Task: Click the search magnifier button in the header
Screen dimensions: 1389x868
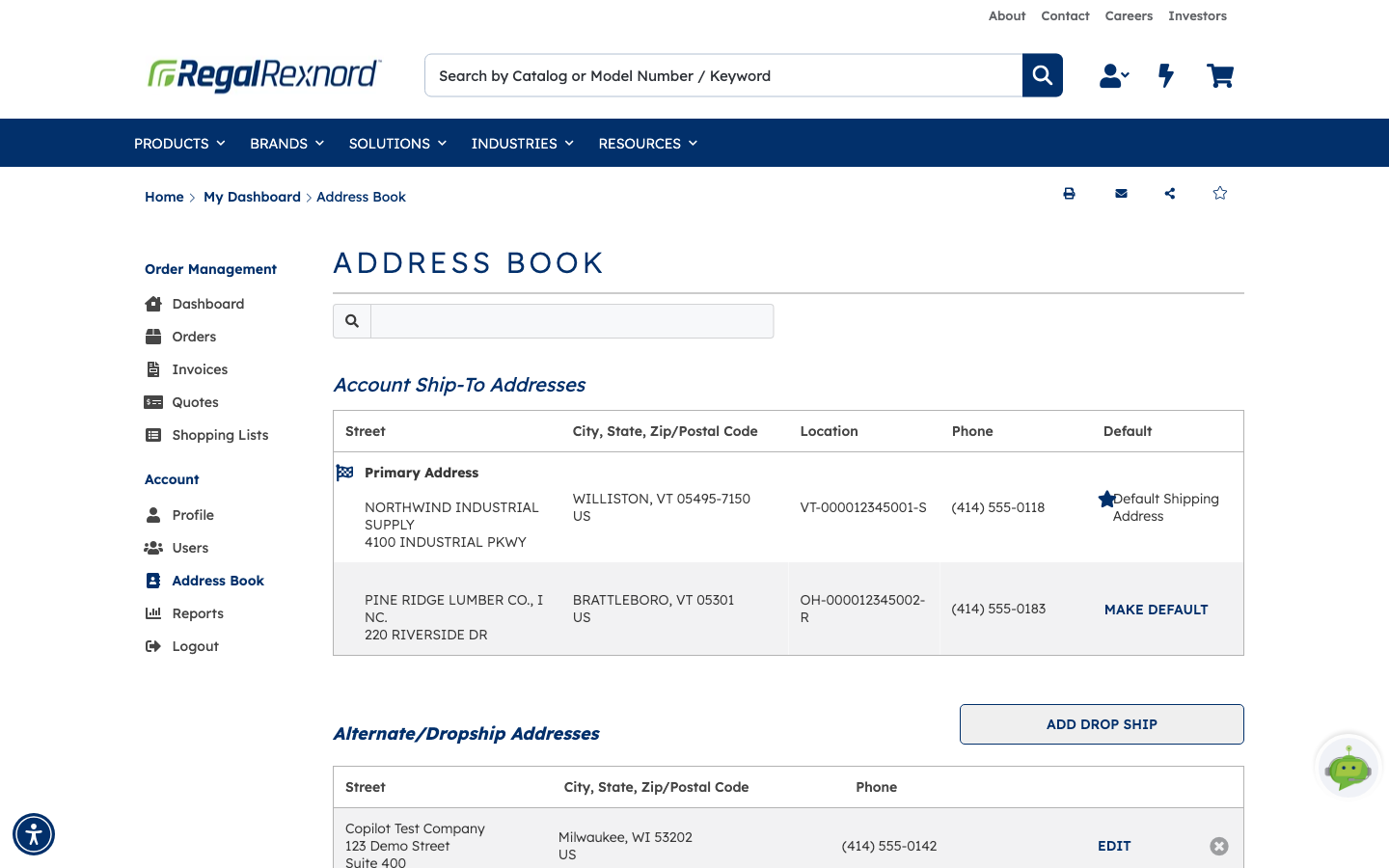Action: click(x=1042, y=75)
